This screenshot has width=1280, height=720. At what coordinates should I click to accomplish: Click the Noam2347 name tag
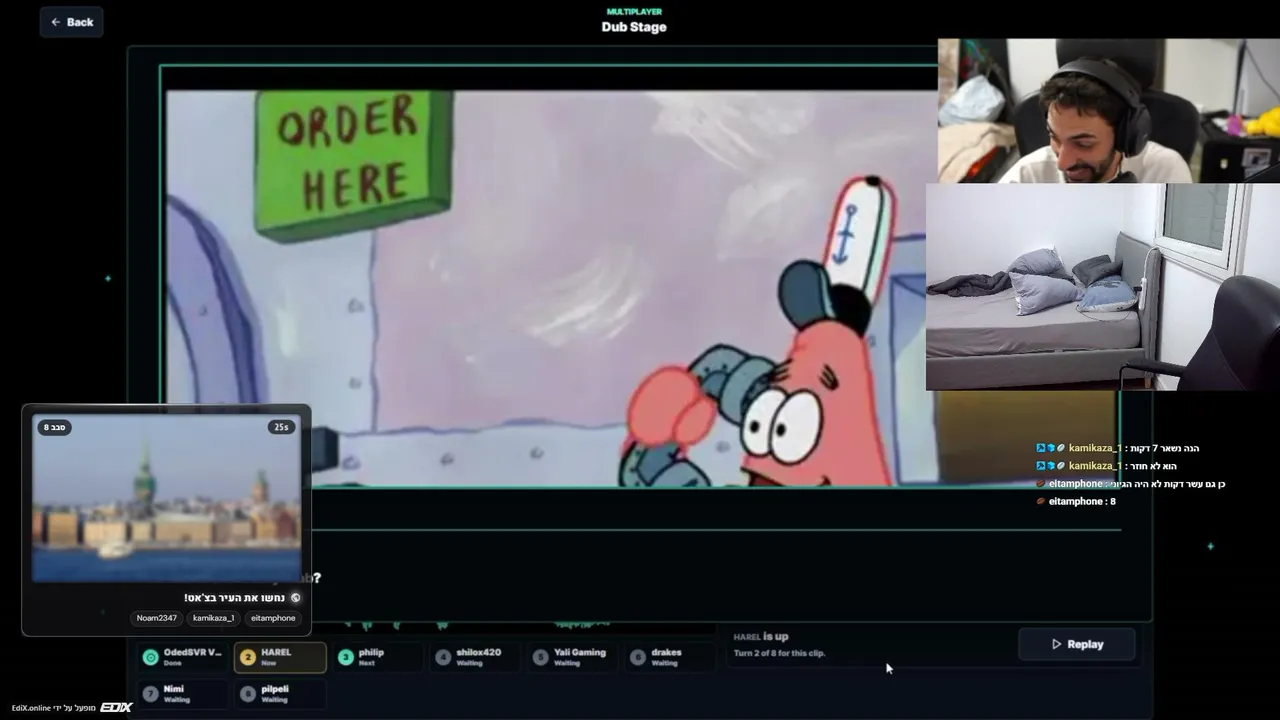[156, 618]
